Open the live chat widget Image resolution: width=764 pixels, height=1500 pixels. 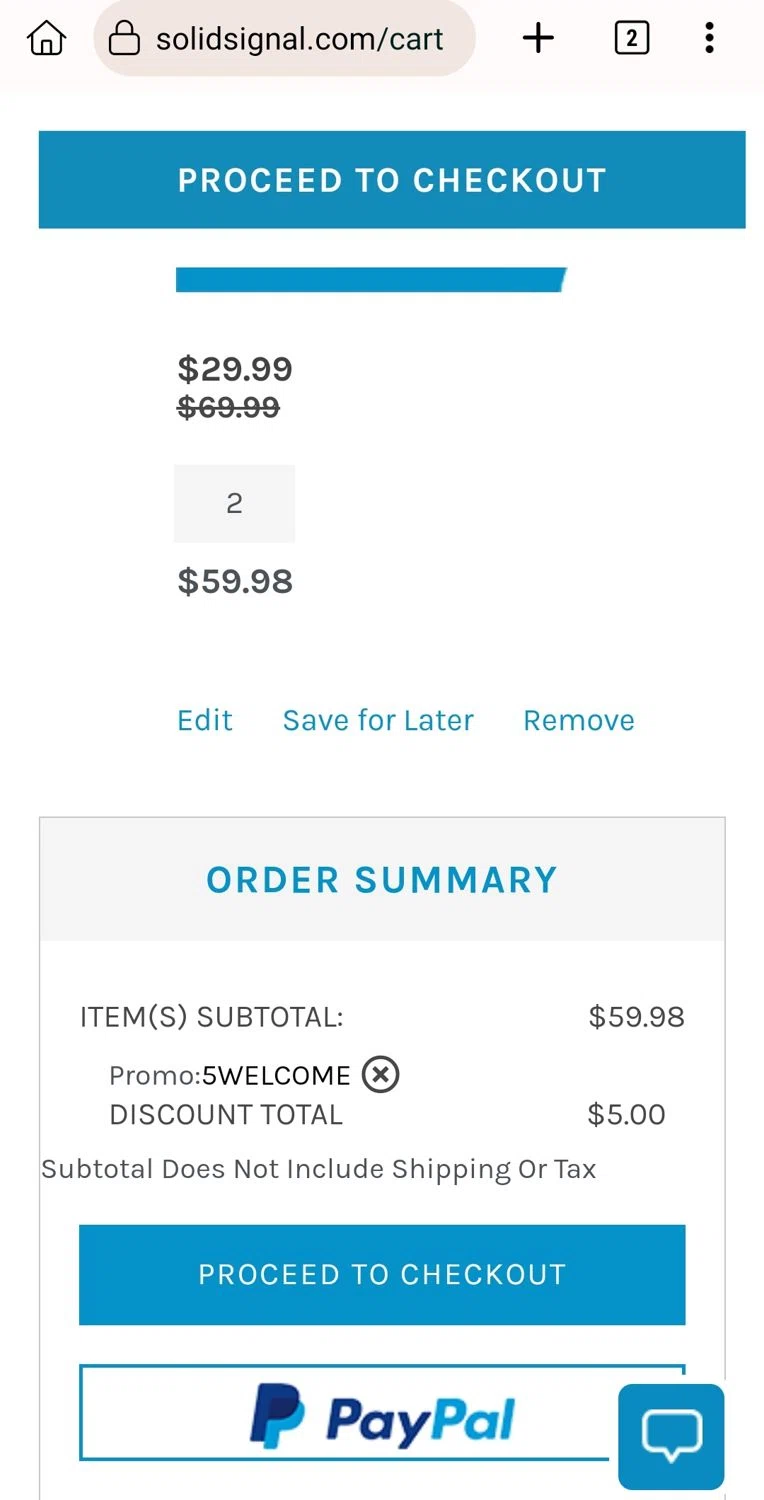point(671,1436)
